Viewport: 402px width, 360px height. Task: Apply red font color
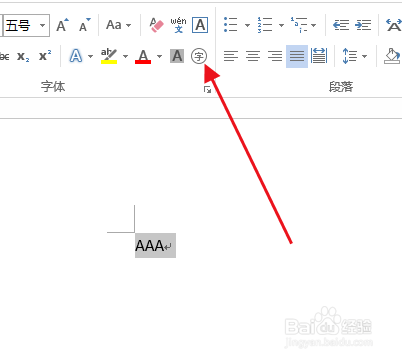pos(143,56)
